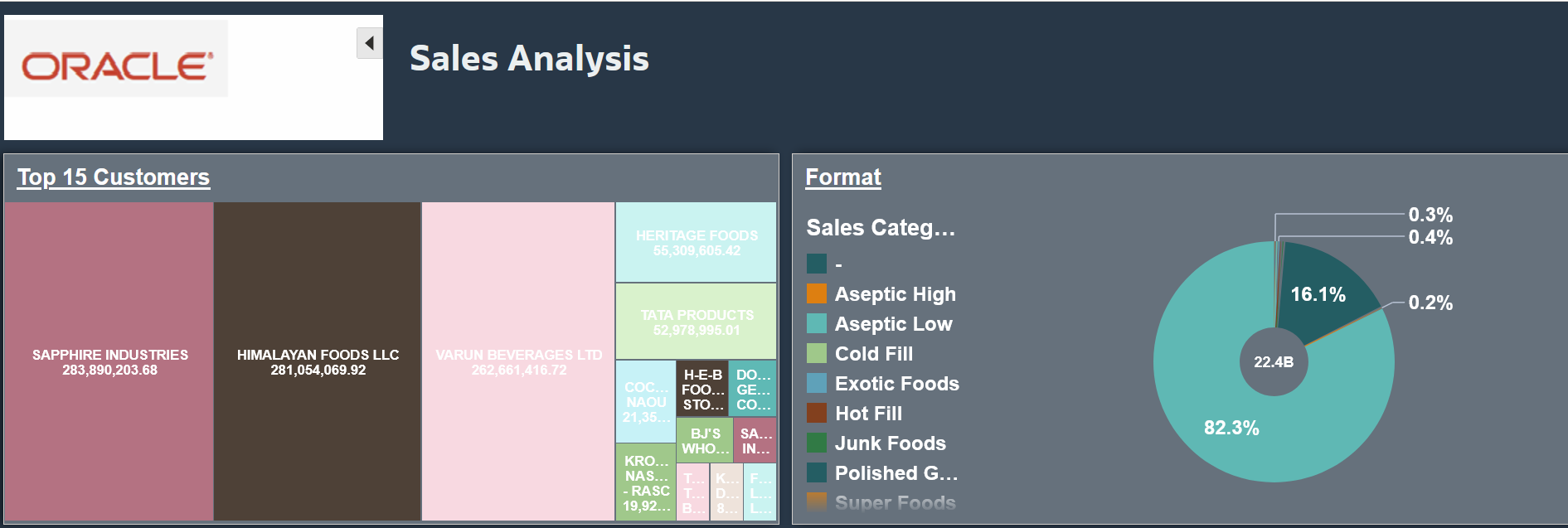Click the 0.4% pie label
The width and height of the screenshot is (1568, 528).
(x=1430, y=237)
